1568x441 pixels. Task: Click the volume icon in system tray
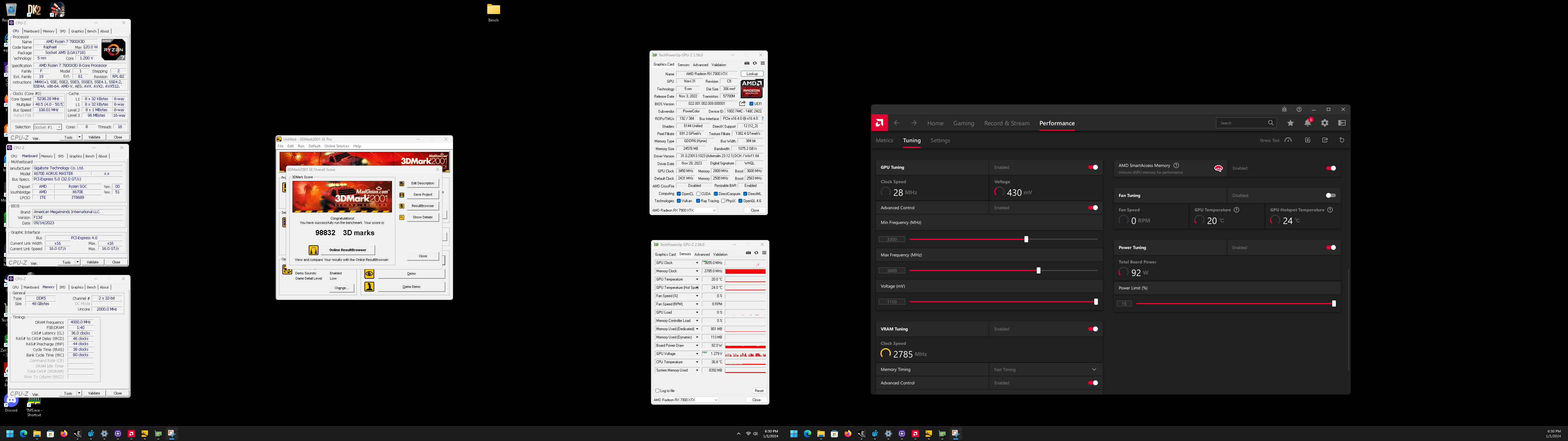point(756,434)
